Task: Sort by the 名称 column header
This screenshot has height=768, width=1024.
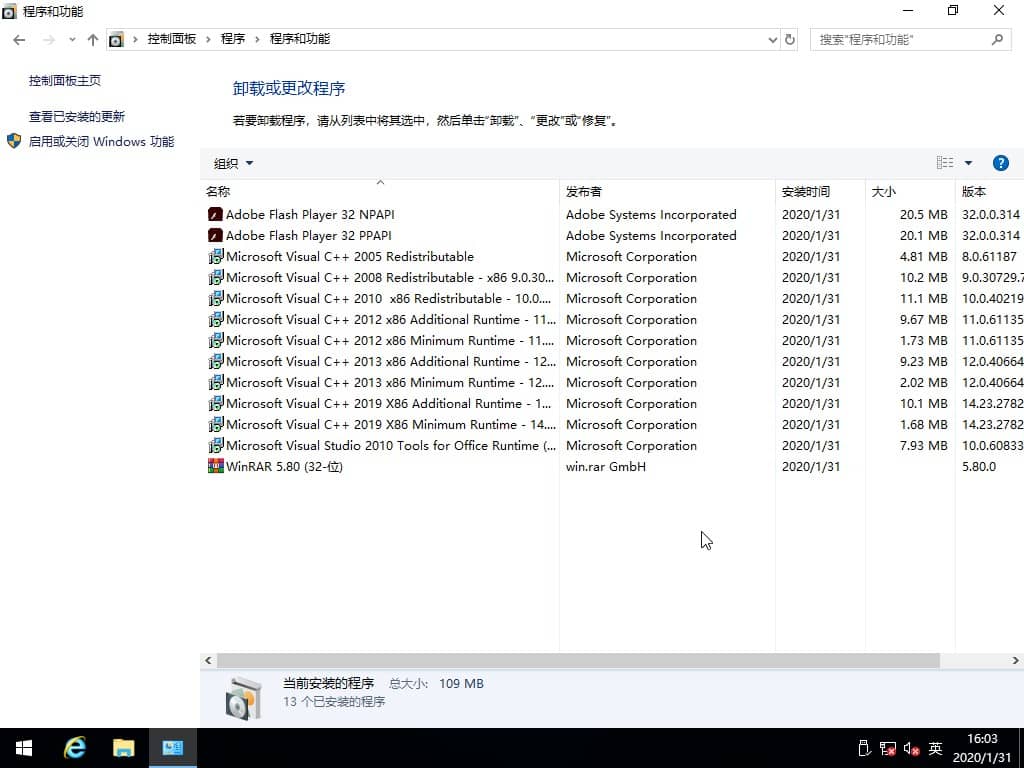Action: (x=379, y=191)
